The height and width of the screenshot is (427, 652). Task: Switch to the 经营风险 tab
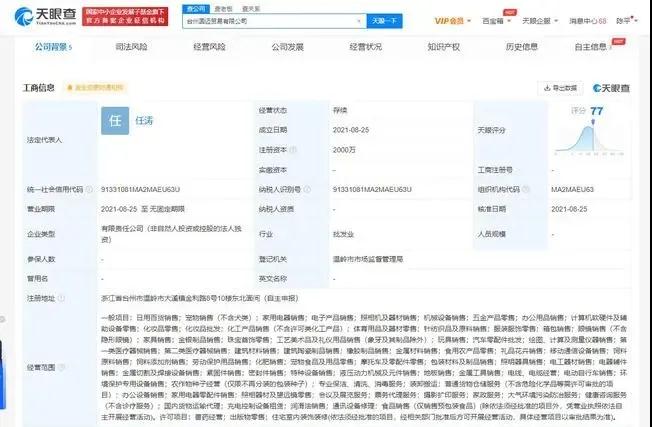209,47
